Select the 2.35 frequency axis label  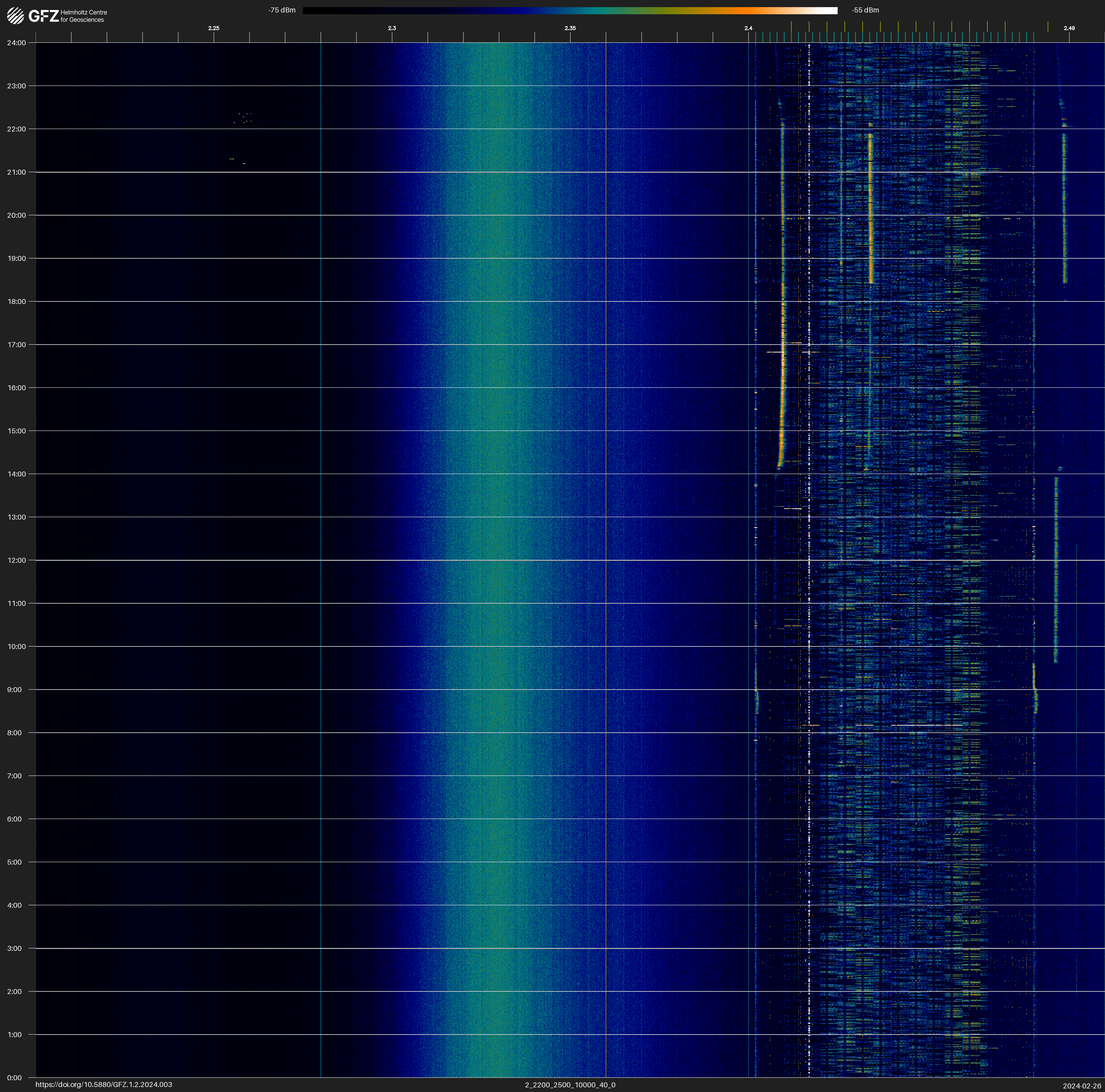[570, 28]
